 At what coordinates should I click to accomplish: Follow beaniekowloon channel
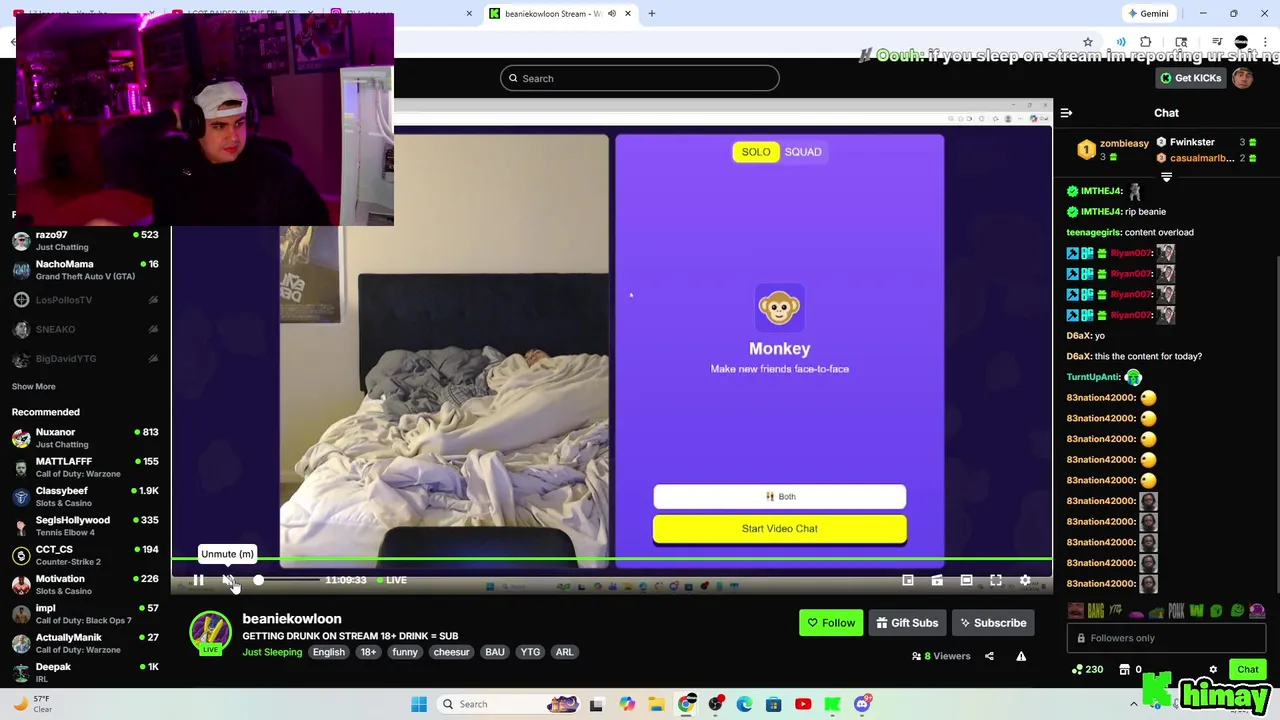pyautogui.click(x=831, y=623)
